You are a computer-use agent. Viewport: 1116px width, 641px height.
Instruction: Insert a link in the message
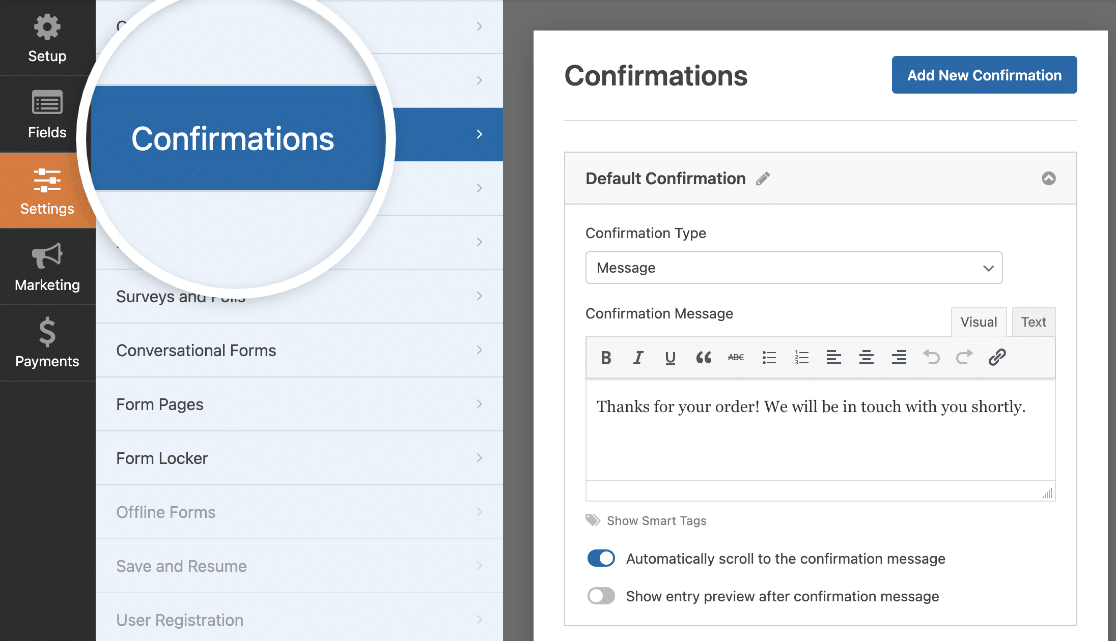coord(997,357)
